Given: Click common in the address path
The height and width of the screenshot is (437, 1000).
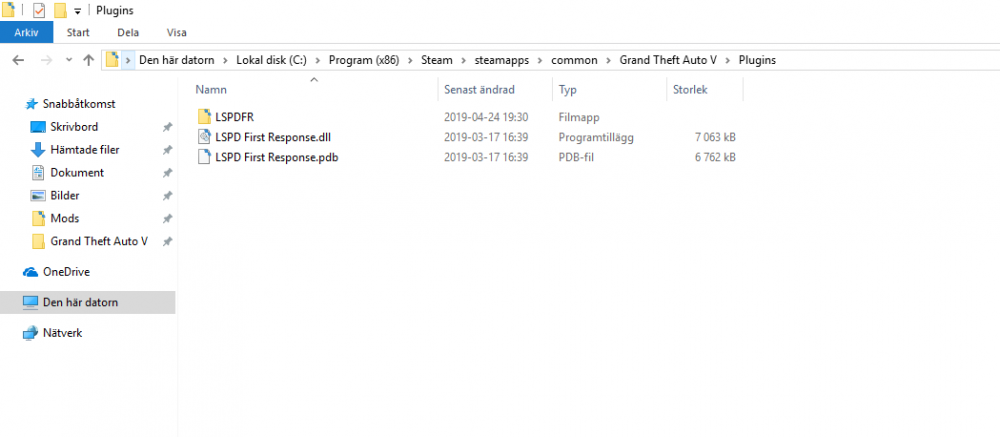Looking at the screenshot, I should [575, 61].
